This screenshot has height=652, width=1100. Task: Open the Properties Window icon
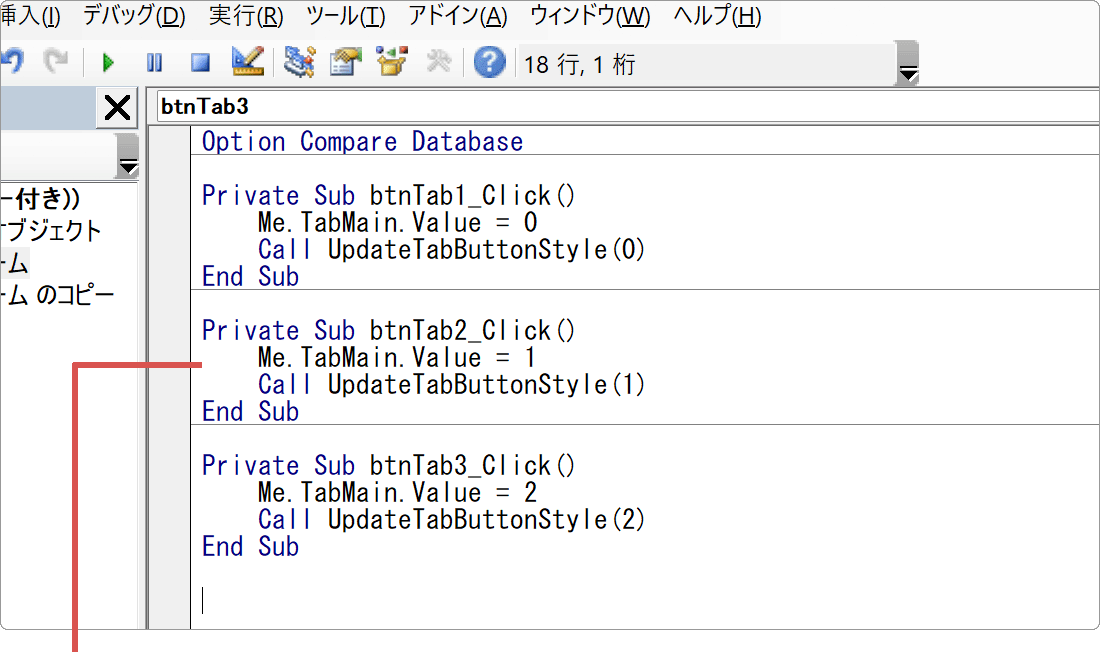point(346,62)
